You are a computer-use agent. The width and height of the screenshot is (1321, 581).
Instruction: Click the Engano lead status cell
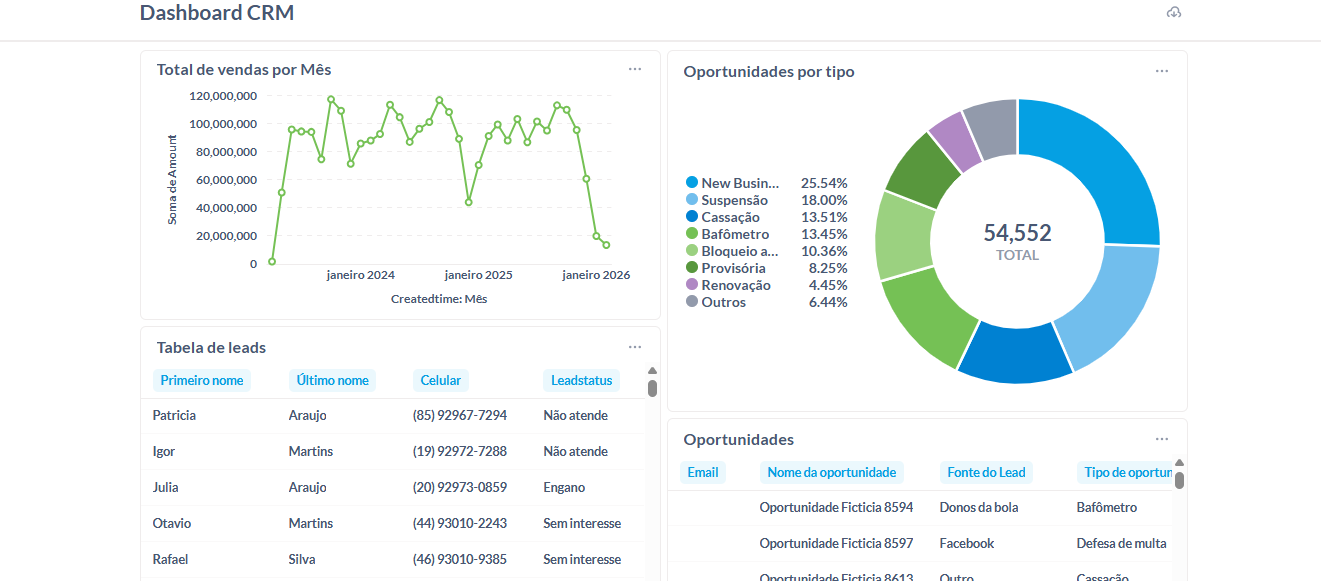565,487
